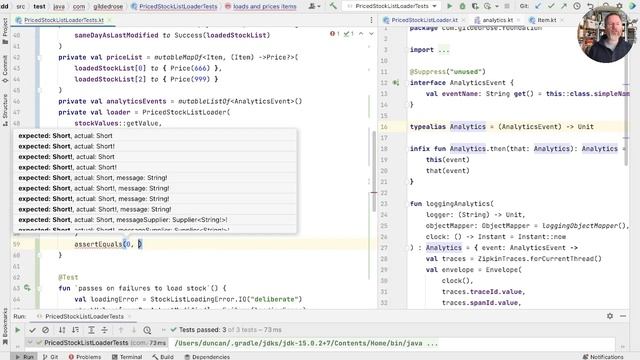640x360 pixels.
Task: Start the Debug configuration
Action: pyautogui.click(x=462, y=6)
